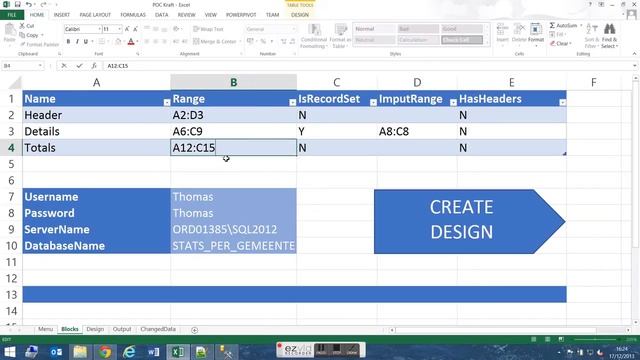640x360 pixels.
Task: Switch to the INSERT ribbon tab
Action: 62,15
